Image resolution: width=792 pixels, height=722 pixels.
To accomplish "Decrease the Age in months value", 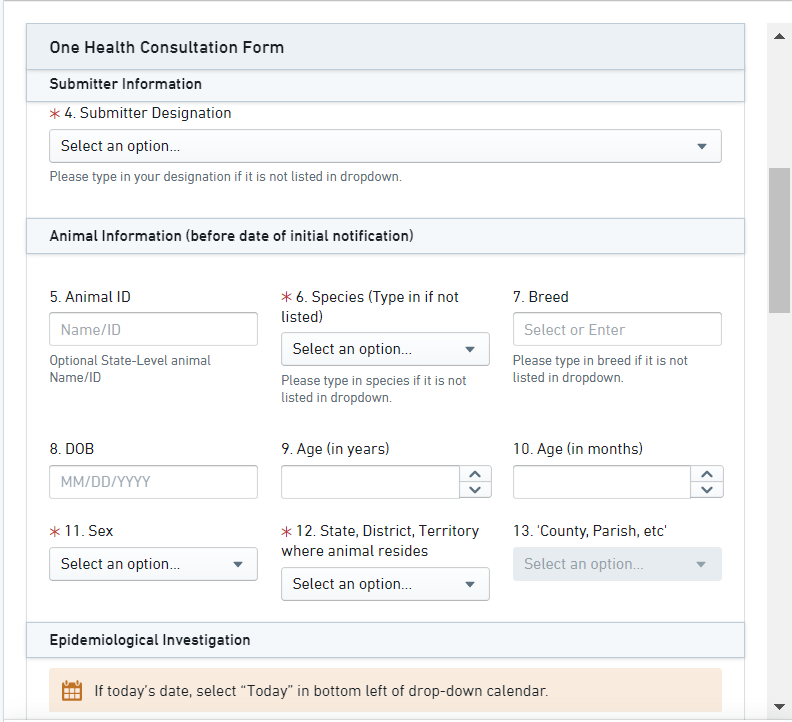I will click(707, 490).
